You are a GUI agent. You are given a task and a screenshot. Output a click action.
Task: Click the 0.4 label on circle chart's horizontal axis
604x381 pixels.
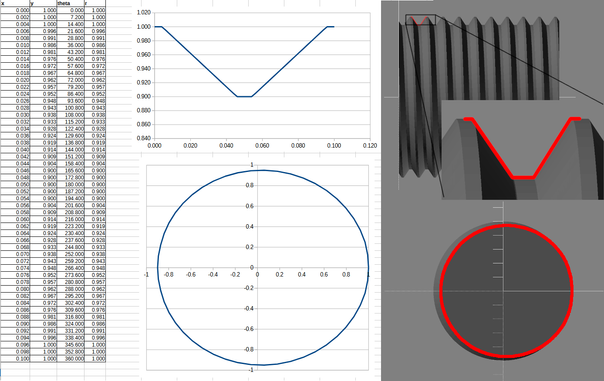(302, 275)
